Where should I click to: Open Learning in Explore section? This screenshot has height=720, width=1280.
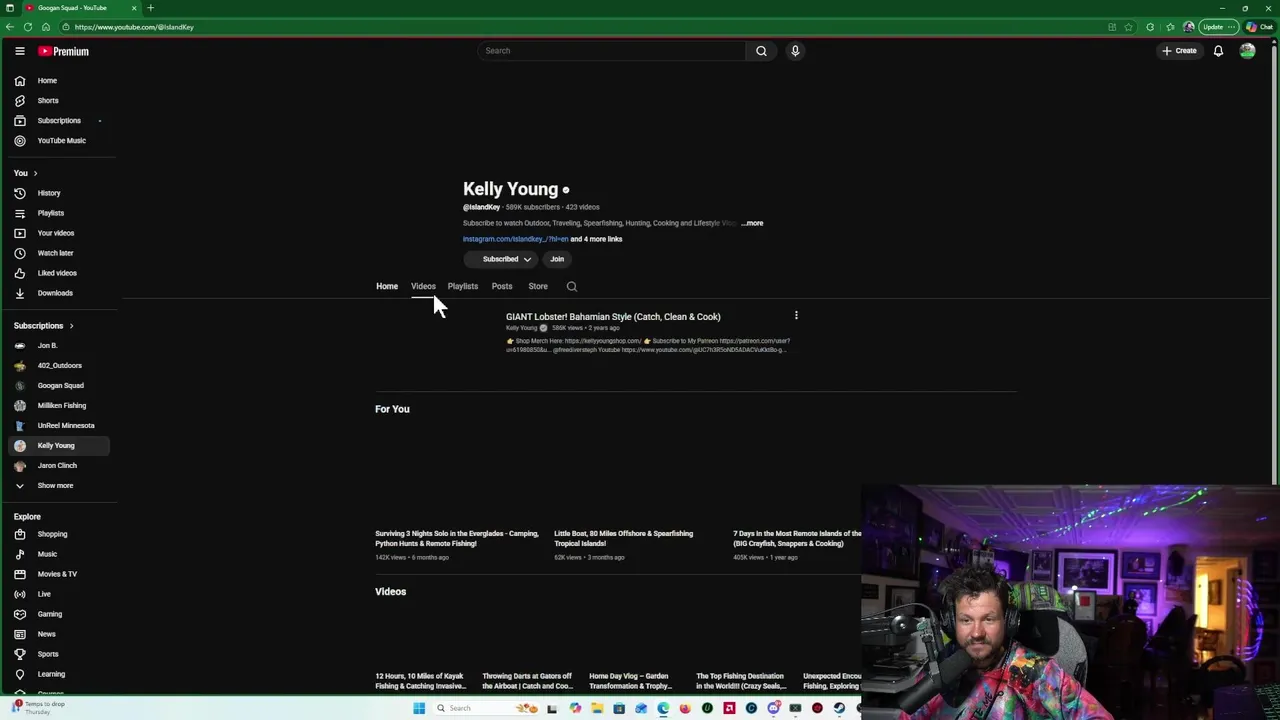point(51,674)
